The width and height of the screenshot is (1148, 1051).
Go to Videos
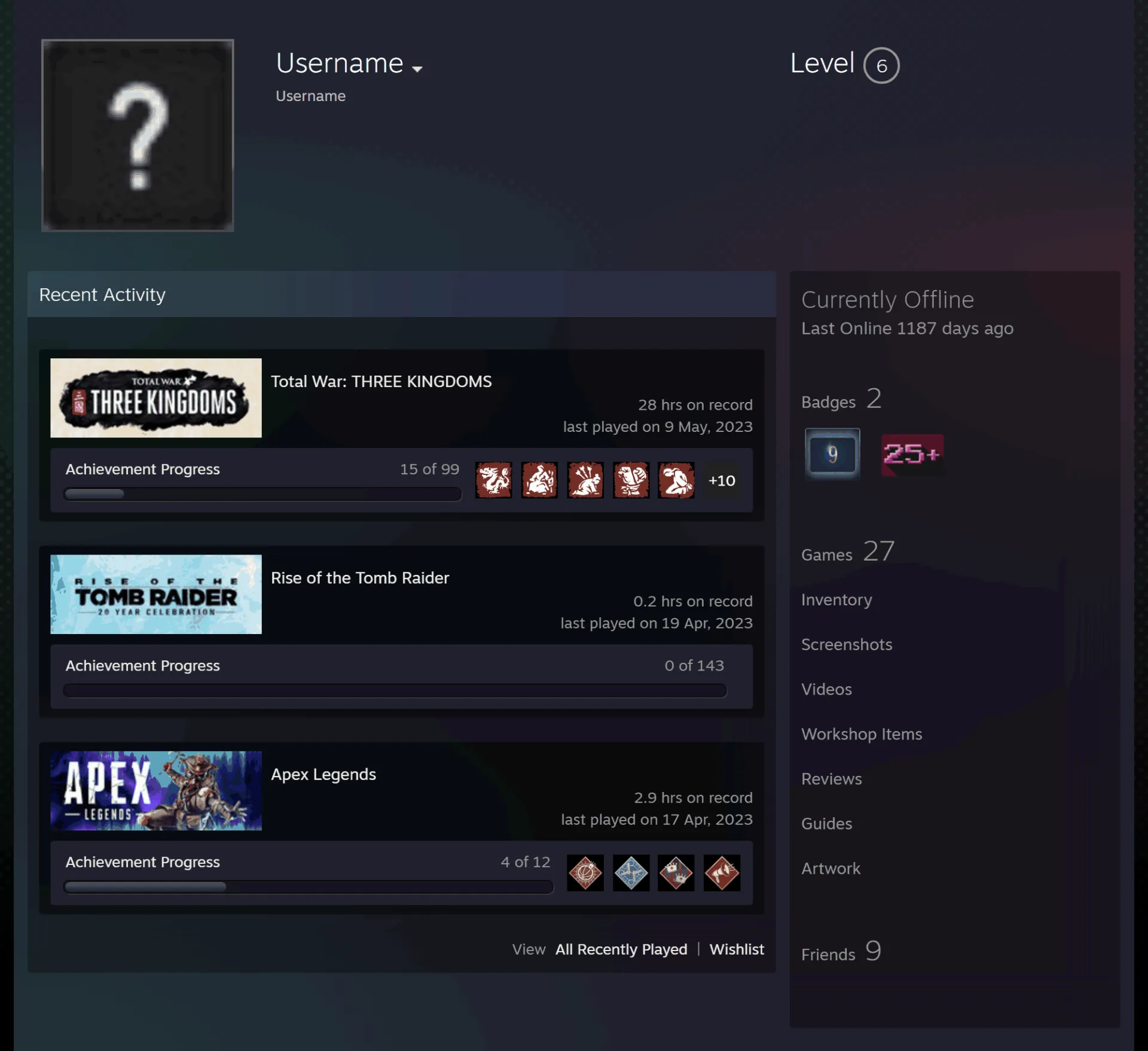coord(826,689)
